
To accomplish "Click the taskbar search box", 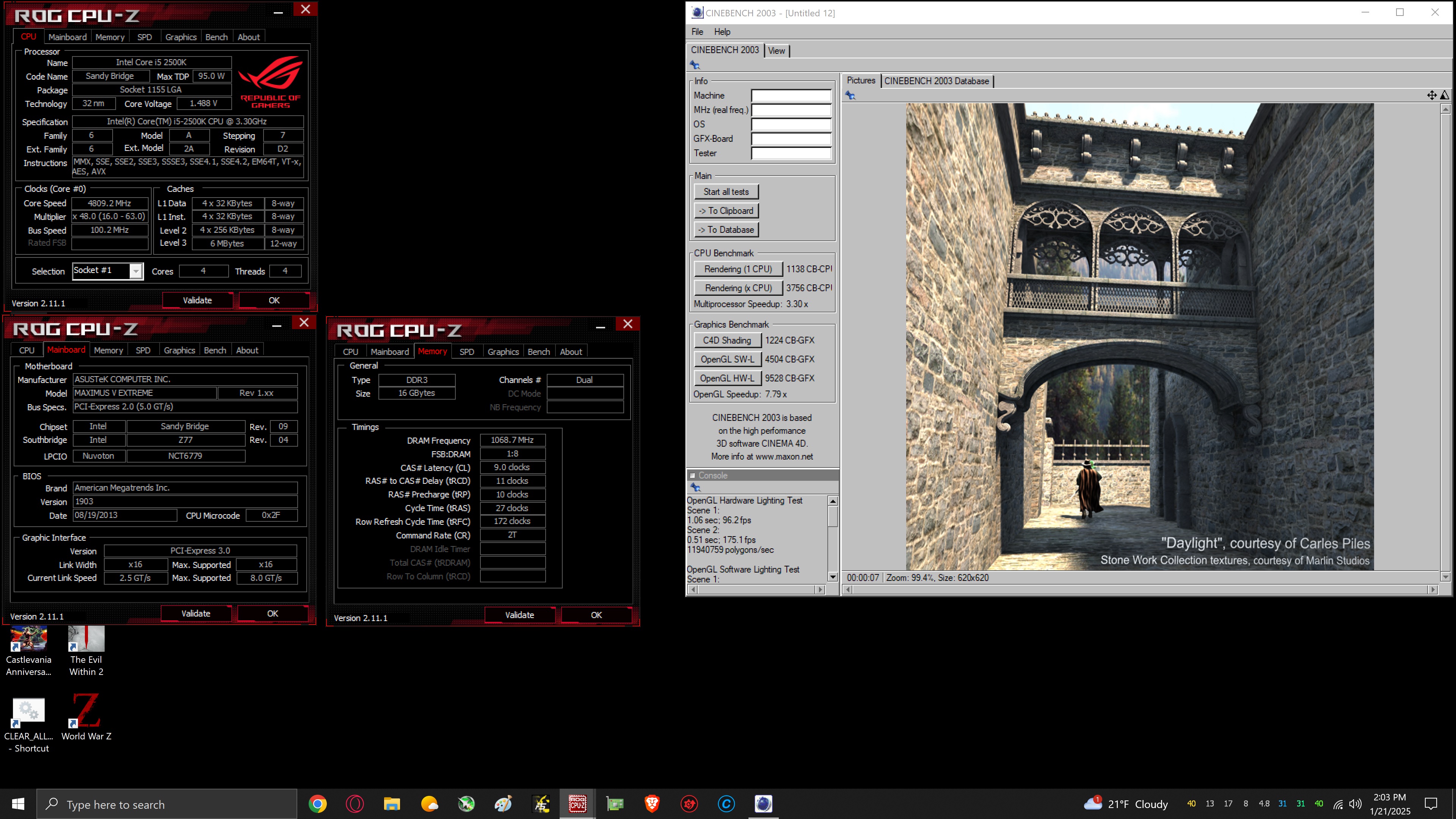I will tap(167, 804).
